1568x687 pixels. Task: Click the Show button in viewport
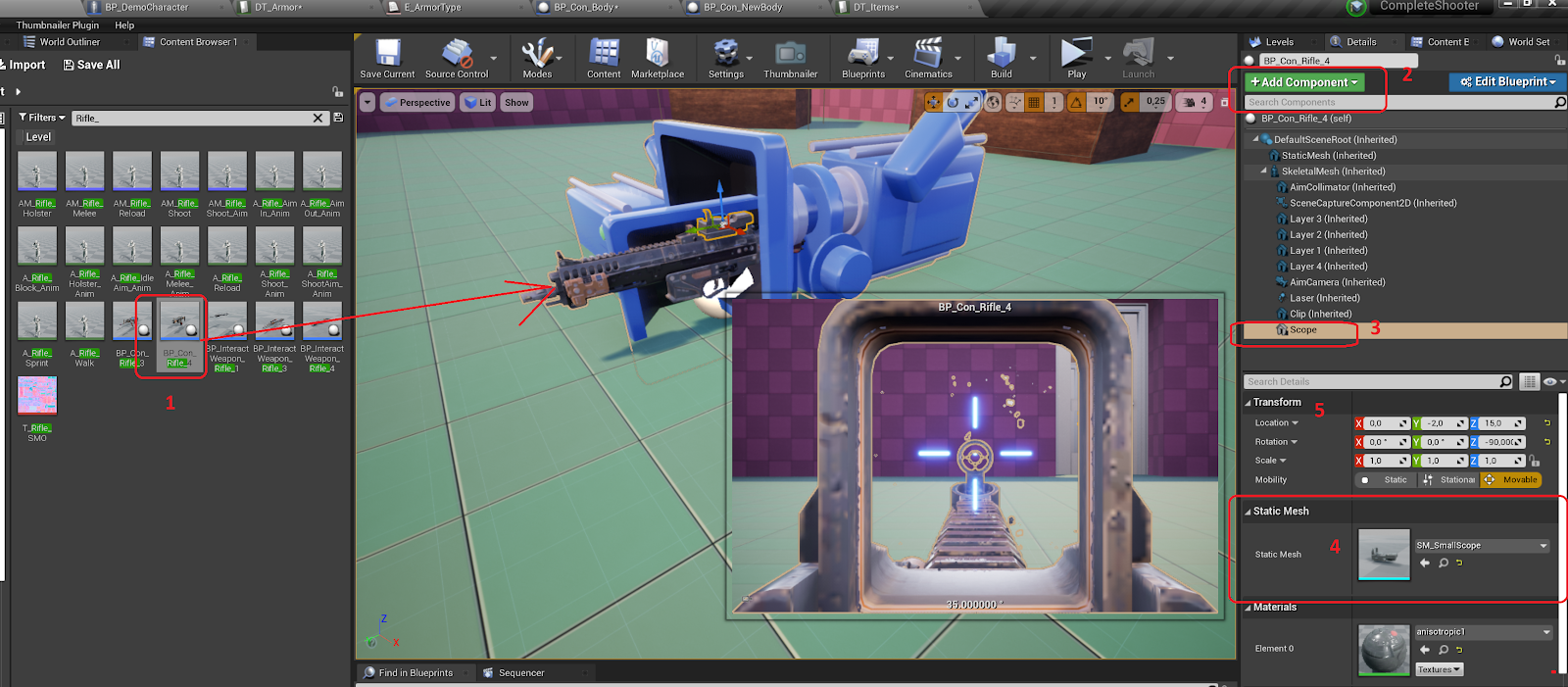[516, 102]
